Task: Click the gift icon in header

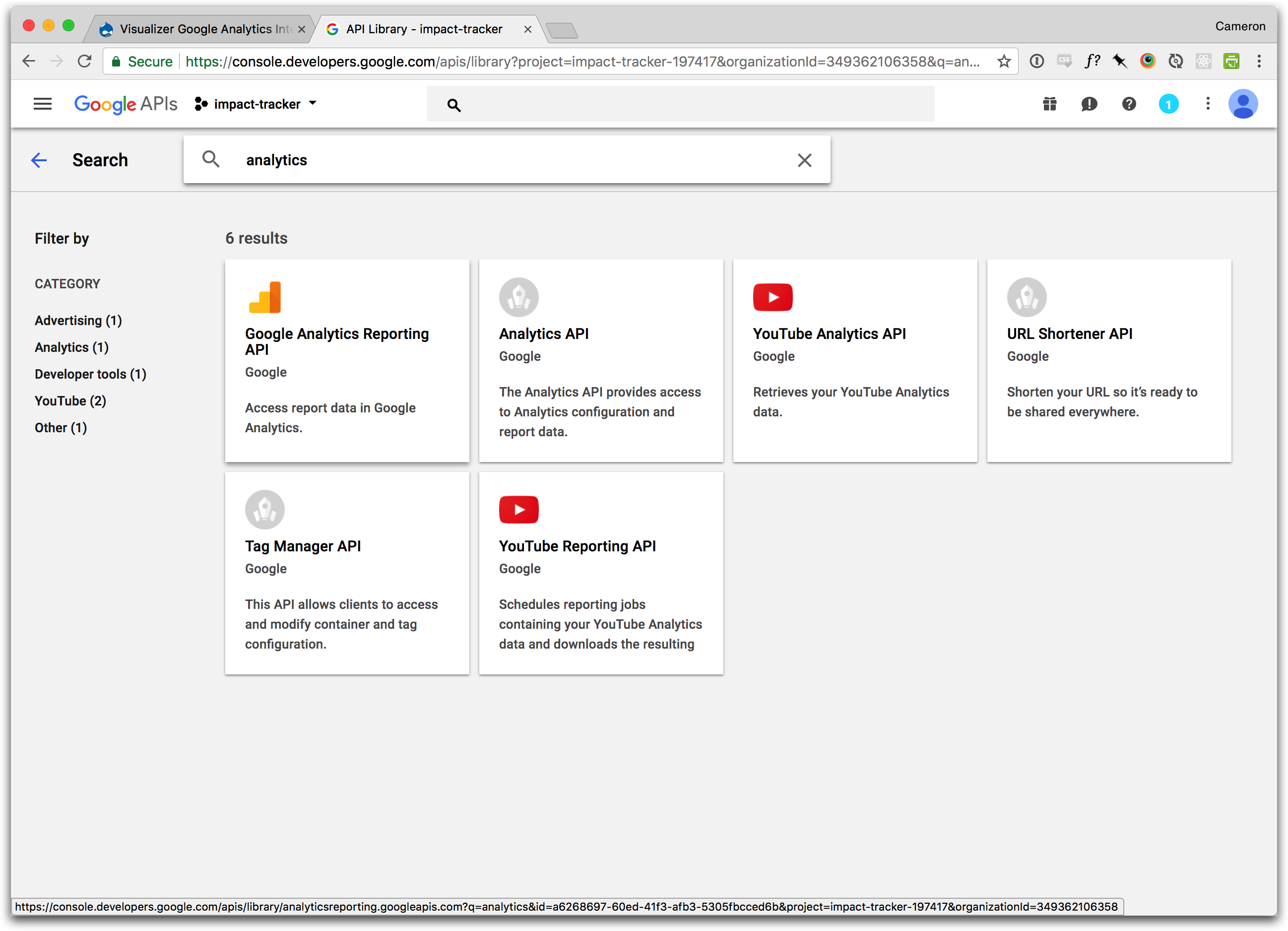Action: click(x=1049, y=104)
